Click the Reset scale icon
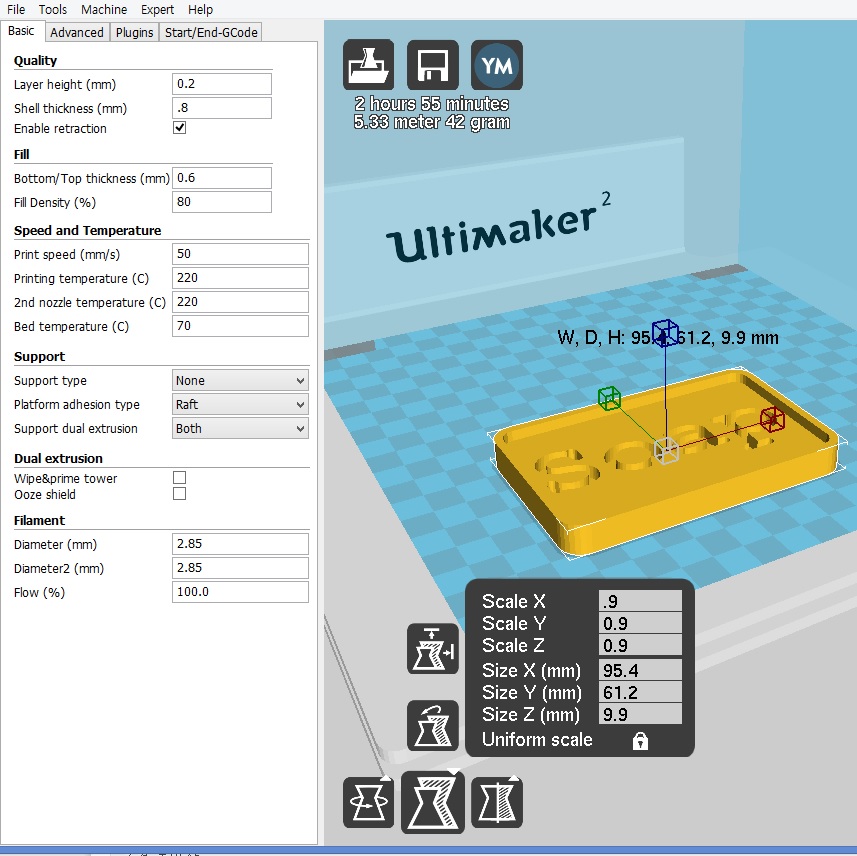 pos(432,725)
